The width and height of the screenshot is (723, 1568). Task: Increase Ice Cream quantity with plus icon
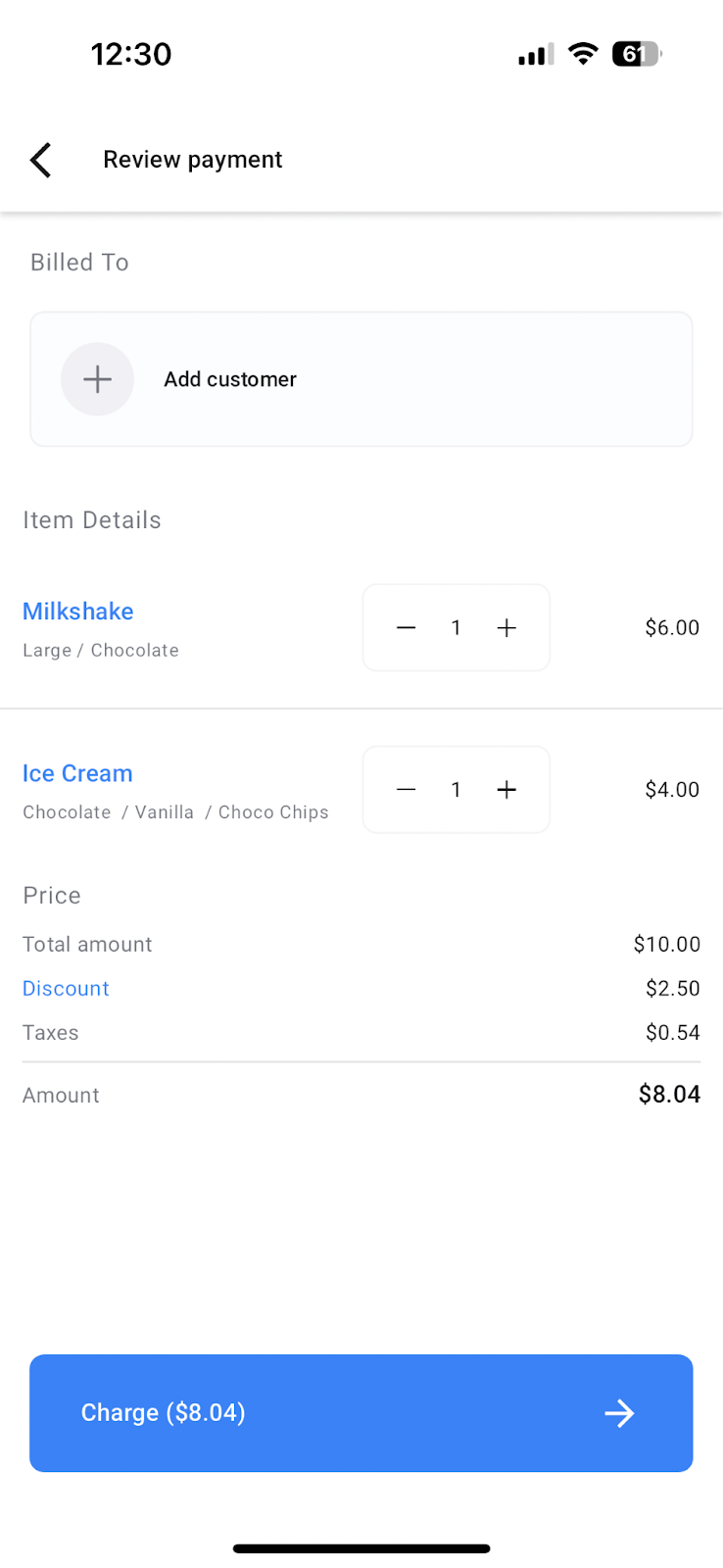tap(506, 790)
